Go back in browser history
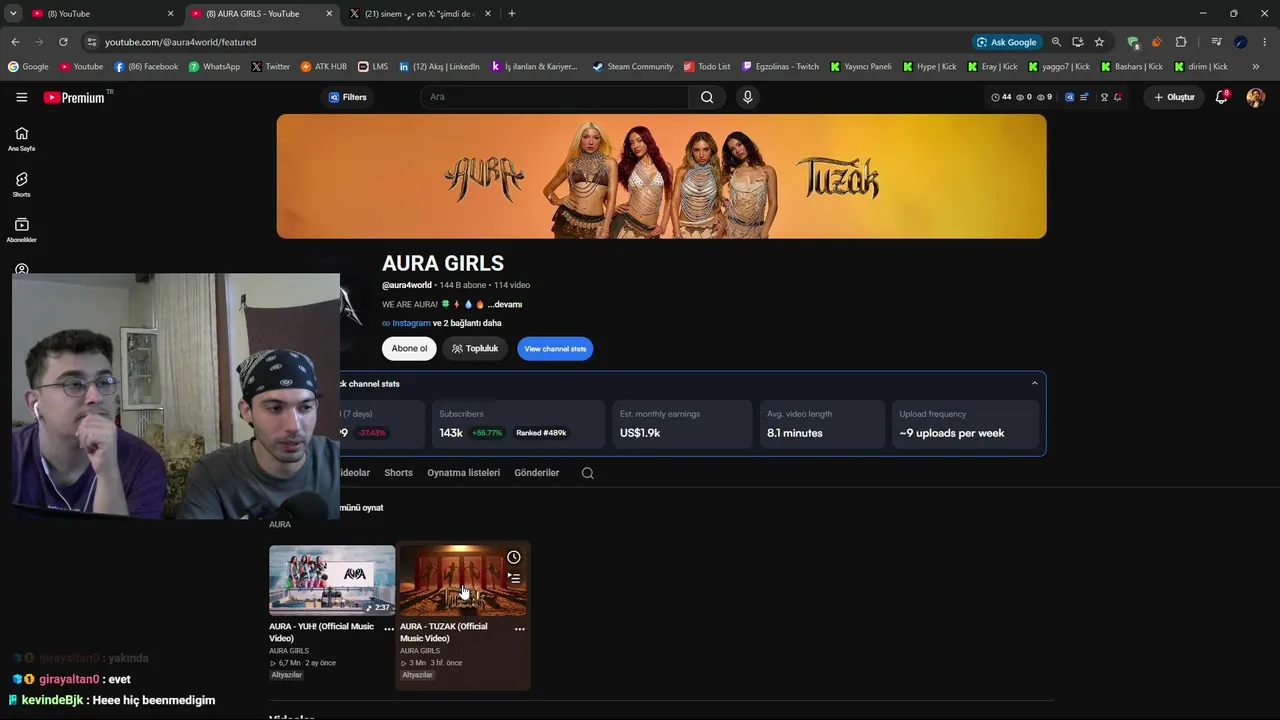 tap(15, 42)
